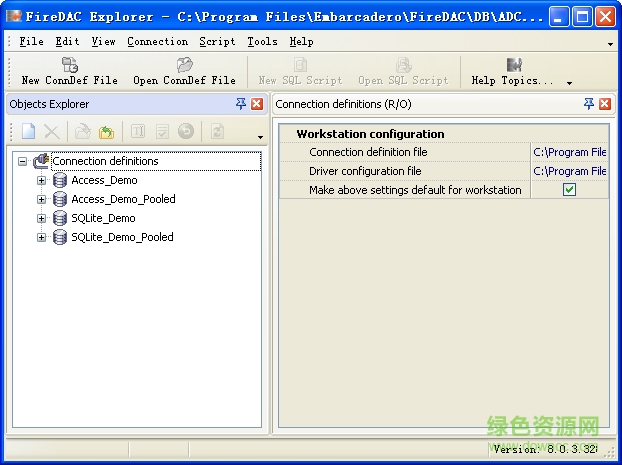Select the SQLite_Demo connection label
The image size is (622, 465).
(x=103, y=218)
